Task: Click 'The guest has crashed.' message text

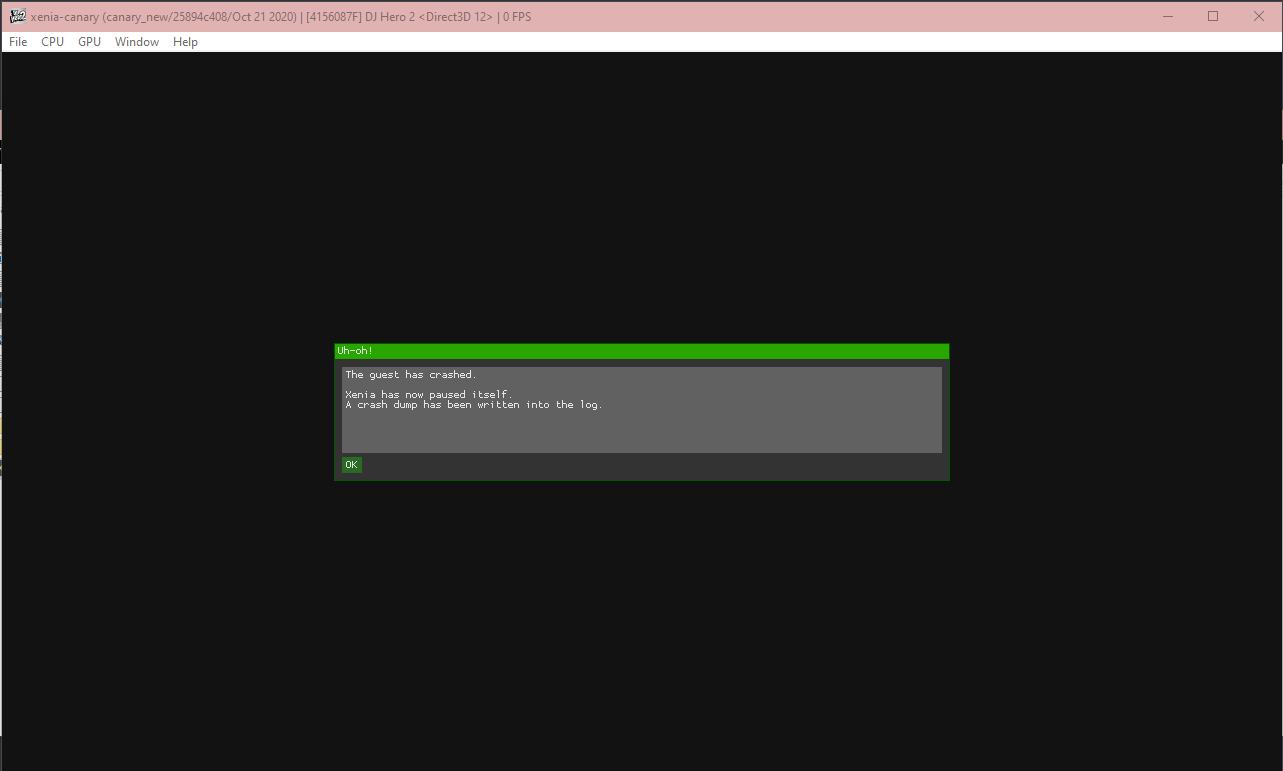Action: 411,375
